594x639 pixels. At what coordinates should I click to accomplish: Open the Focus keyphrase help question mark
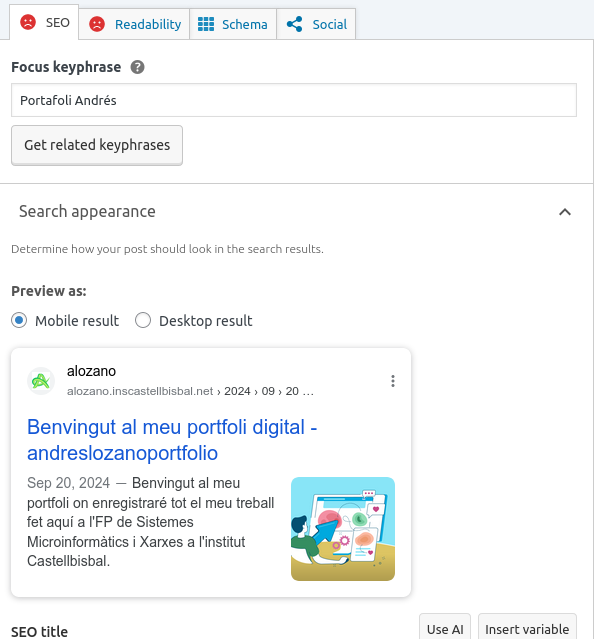pyautogui.click(x=137, y=67)
